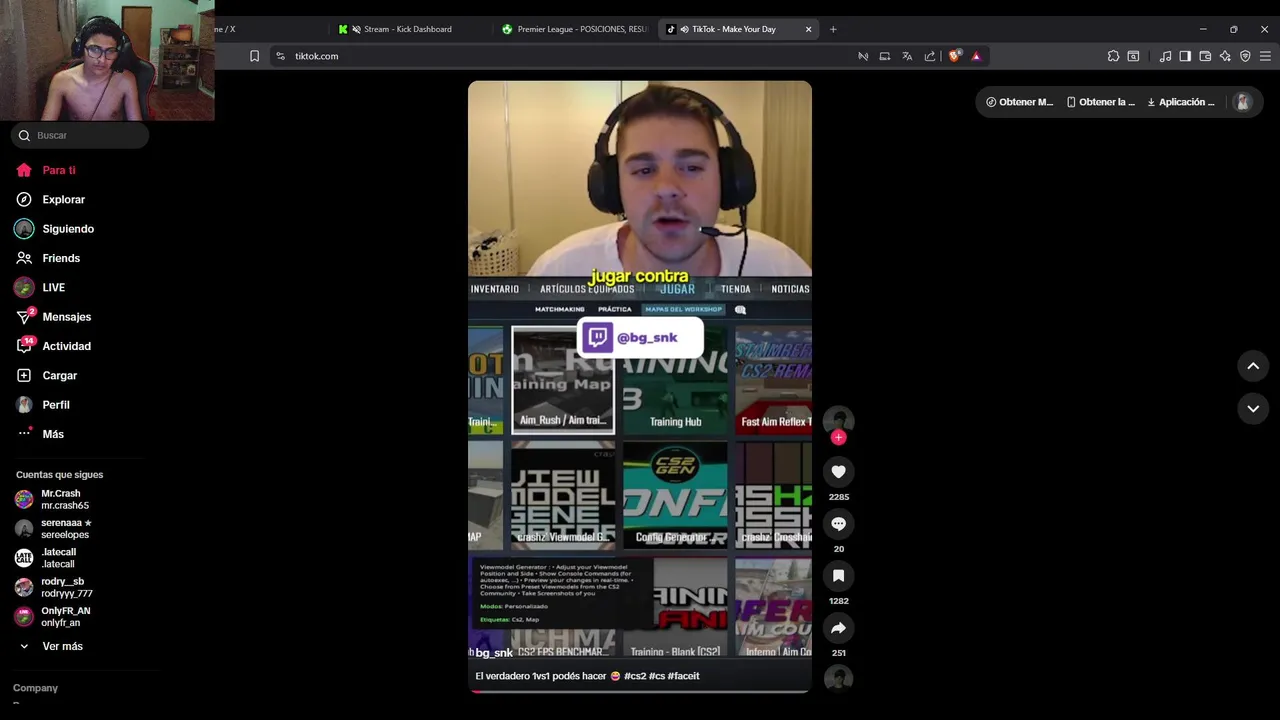Screen dimensions: 1280x720
Task: Click Obtener la ... phone app button
Action: click(1101, 102)
